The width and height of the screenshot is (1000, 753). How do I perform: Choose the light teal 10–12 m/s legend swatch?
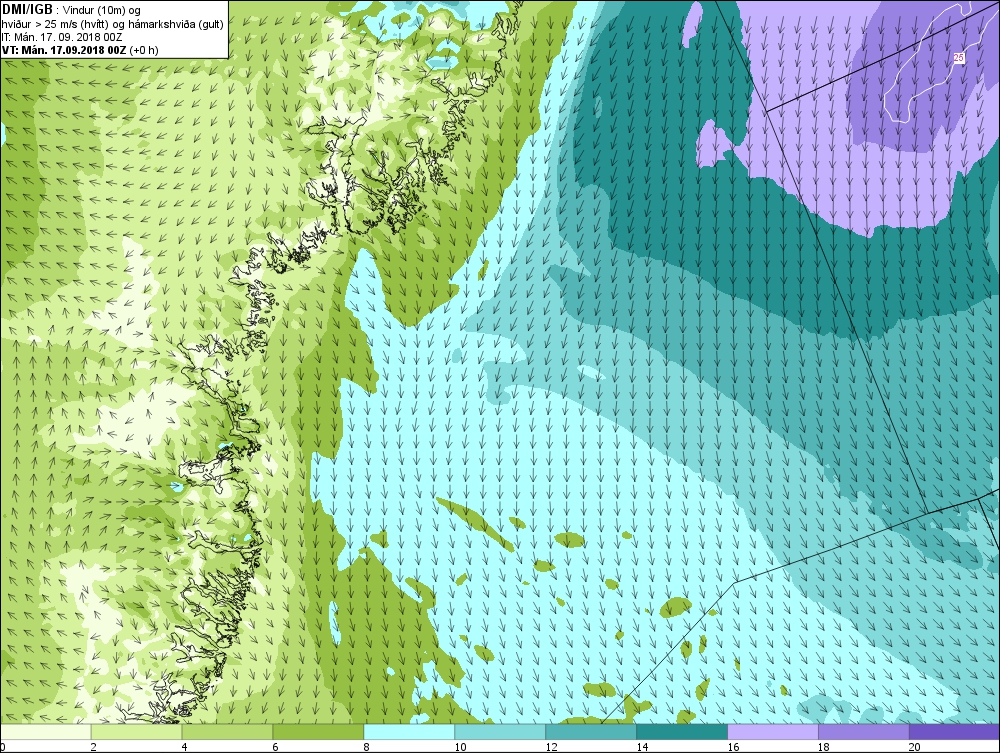pyautogui.click(x=500, y=731)
